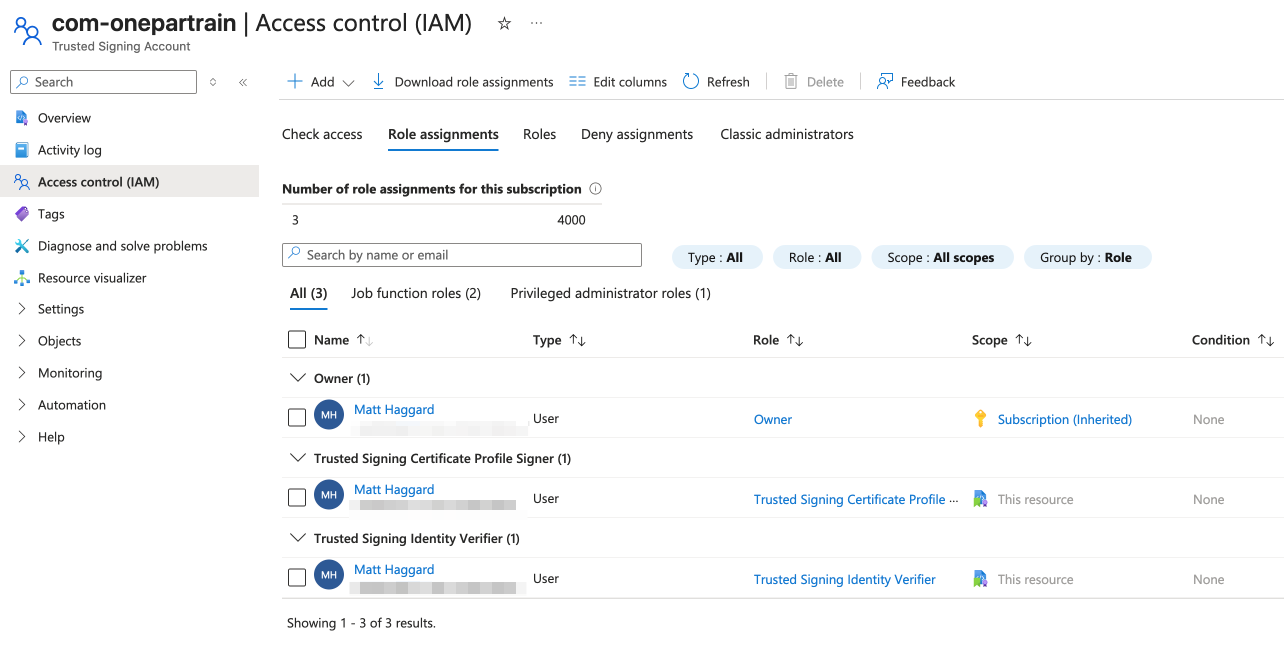Sort by Role column arrows
1284x654 pixels.
(795, 340)
